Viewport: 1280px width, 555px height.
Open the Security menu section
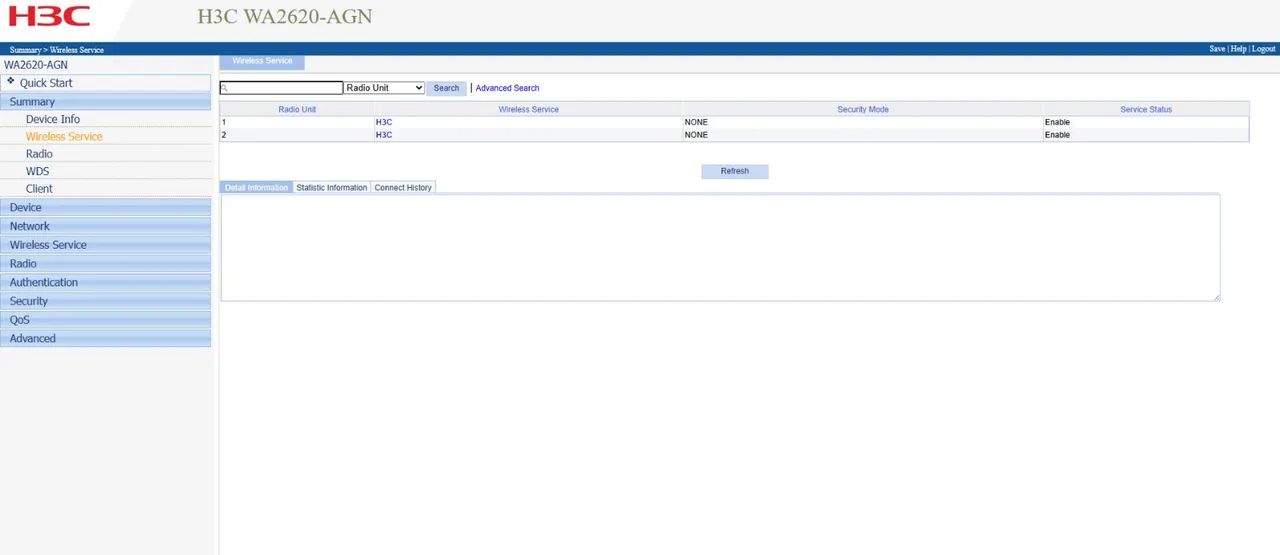[29, 301]
